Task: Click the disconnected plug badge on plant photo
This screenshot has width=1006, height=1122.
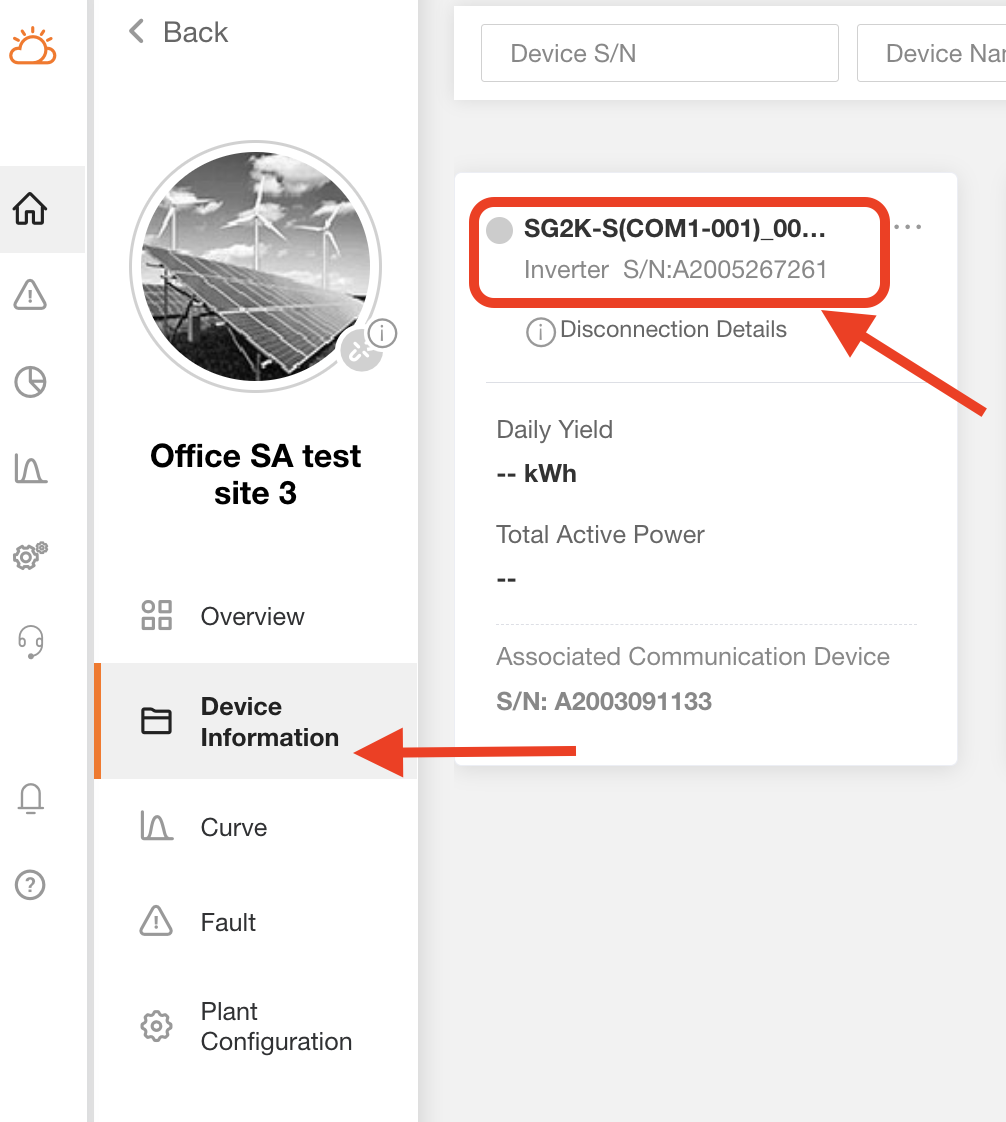Action: [x=360, y=352]
